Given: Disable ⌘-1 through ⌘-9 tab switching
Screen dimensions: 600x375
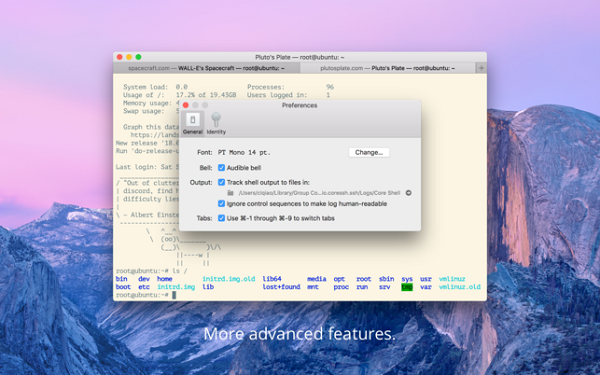Looking at the screenshot, I should click(221, 218).
